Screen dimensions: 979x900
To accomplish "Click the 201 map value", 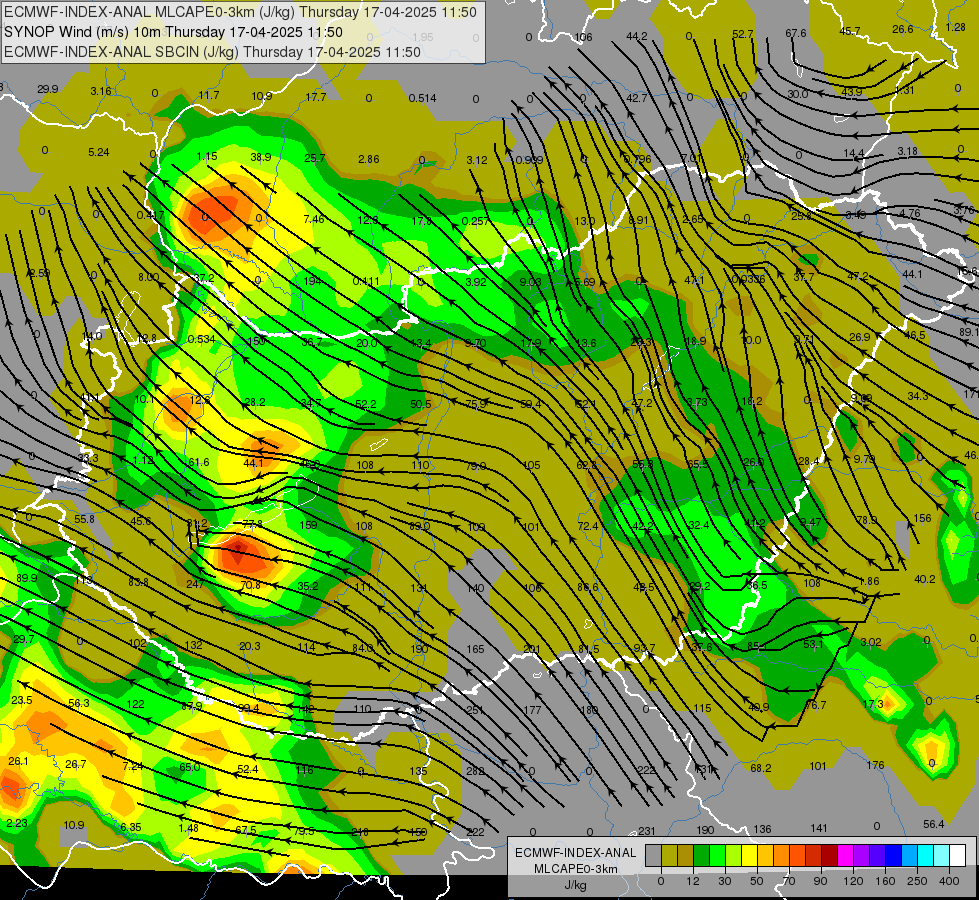I will pos(531,650).
